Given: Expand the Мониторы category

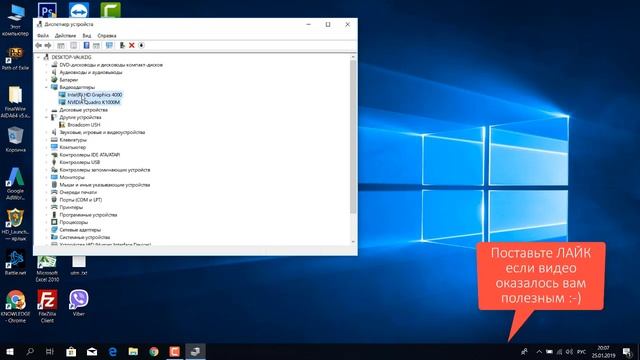Looking at the screenshot, I should [47, 177].
